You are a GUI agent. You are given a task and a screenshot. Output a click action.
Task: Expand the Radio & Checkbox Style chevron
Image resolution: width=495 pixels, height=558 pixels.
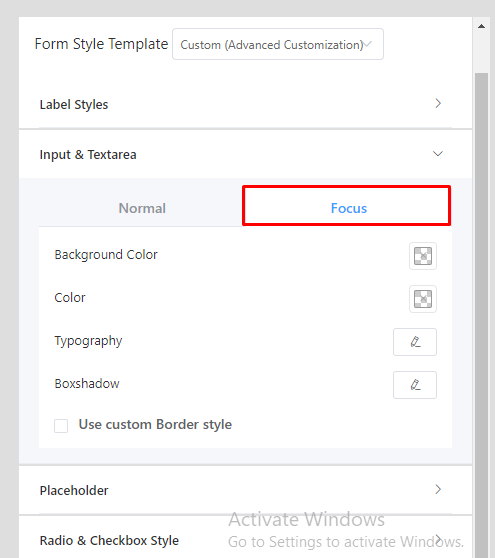pos(438,539)
